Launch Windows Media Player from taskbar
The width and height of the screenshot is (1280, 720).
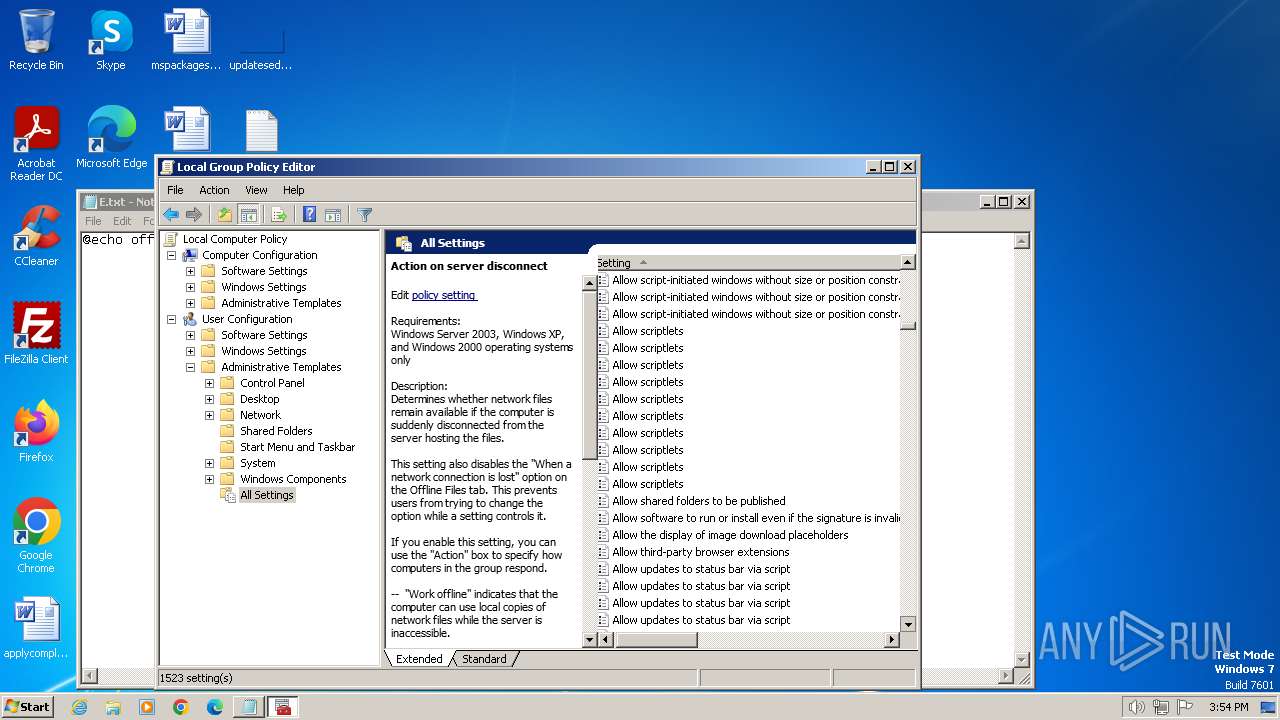[x=147, y=707]
